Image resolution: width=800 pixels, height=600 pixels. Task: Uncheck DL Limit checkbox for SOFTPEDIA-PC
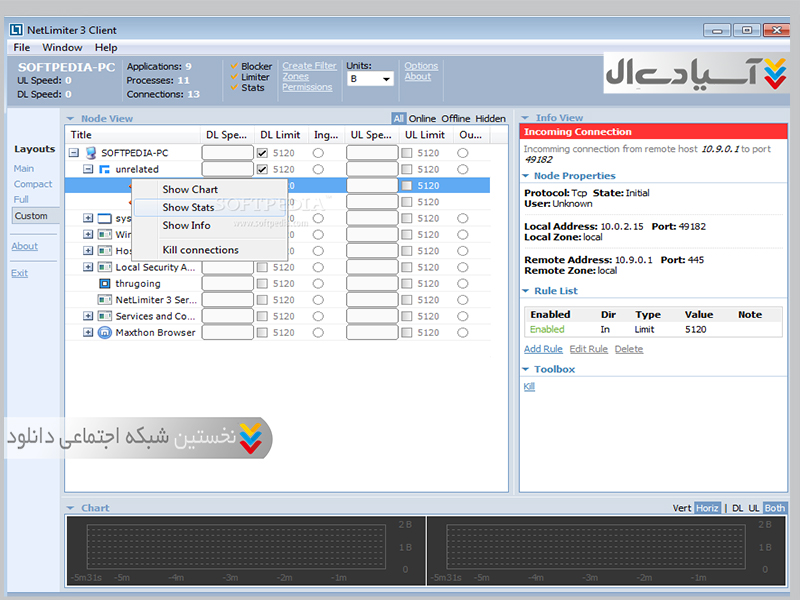pos(262,153)
